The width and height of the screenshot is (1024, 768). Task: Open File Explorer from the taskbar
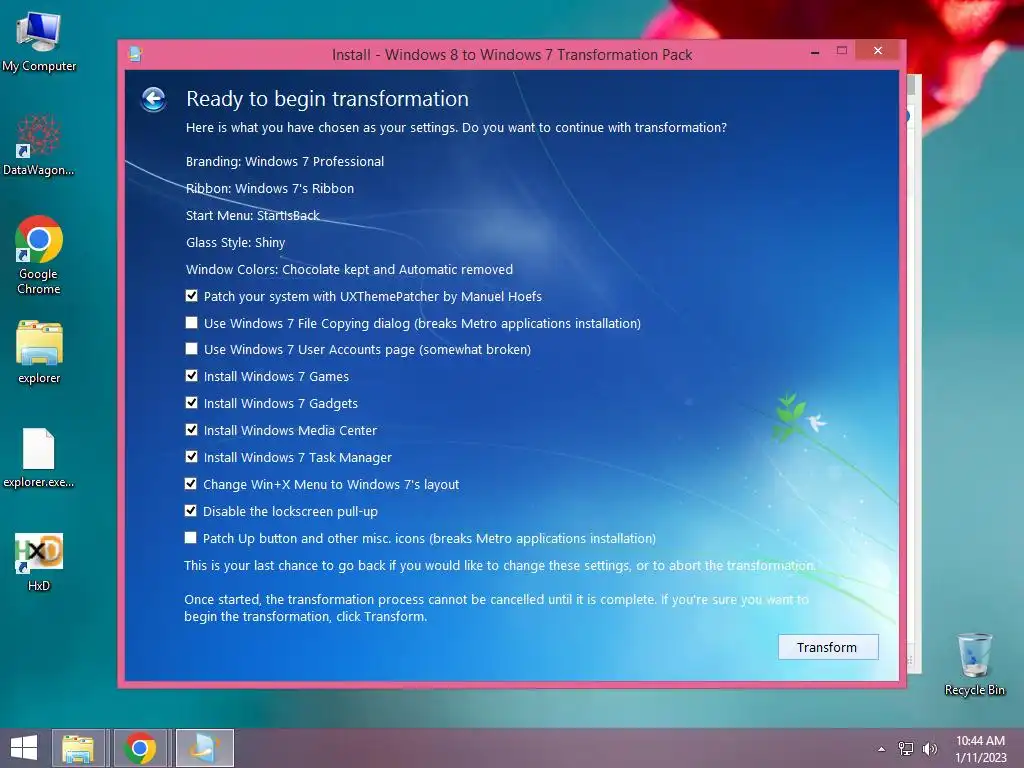(x=78, y=748)
